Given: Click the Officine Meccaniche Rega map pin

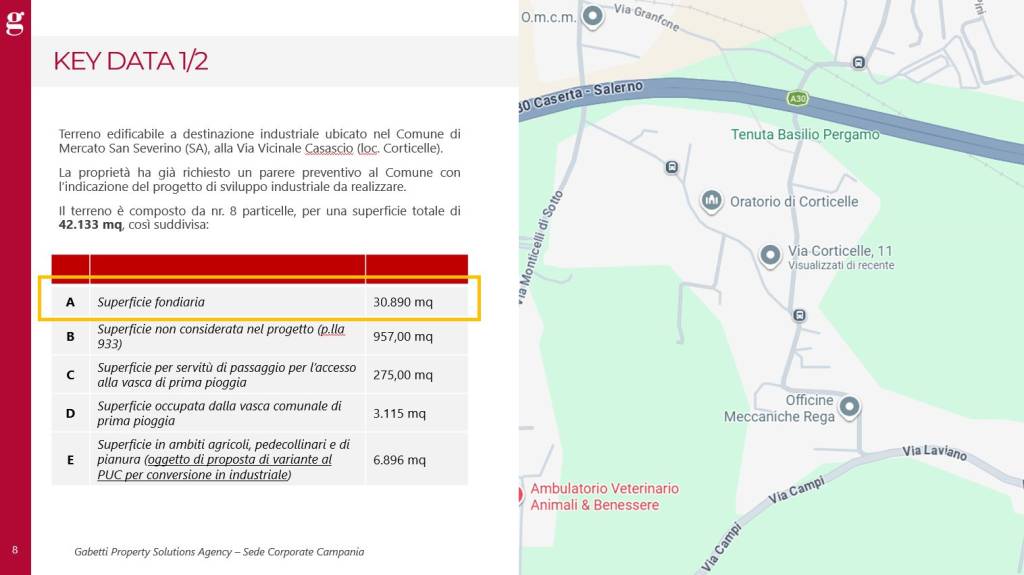Looking at the screenshot, I should coord(849,407).
